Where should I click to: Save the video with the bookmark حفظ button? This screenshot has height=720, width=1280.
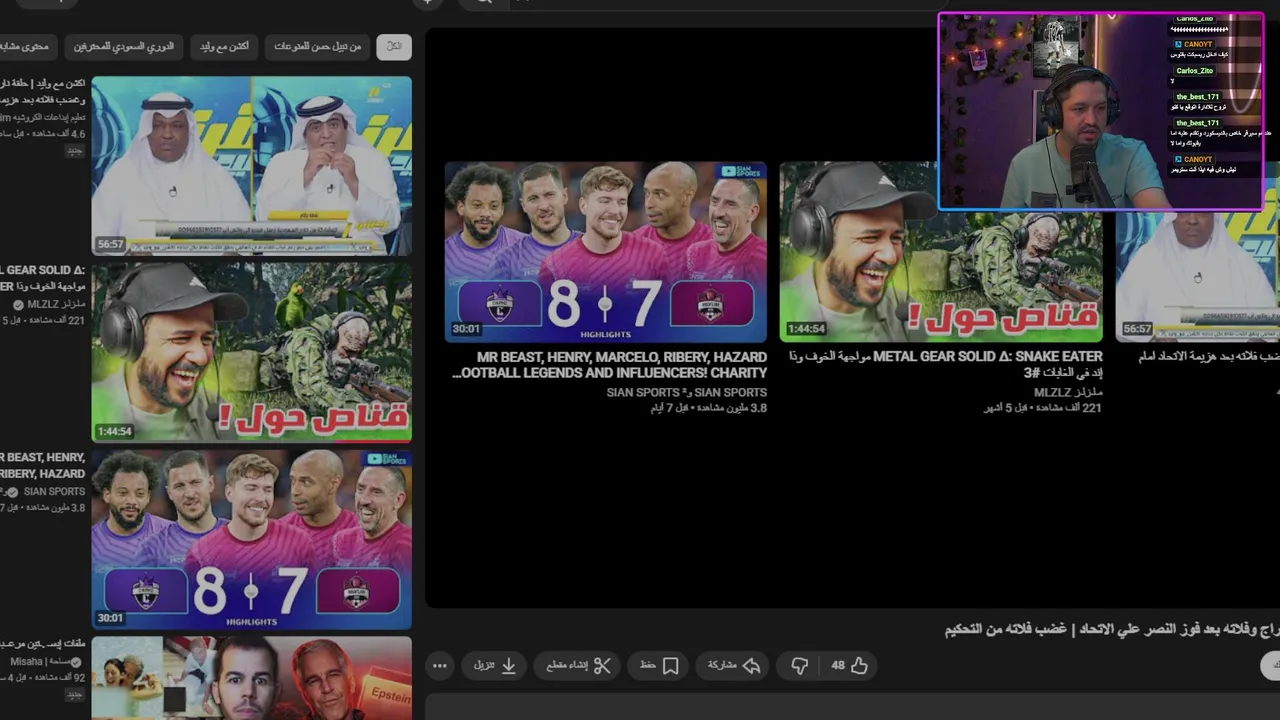(x=658, y=665)
